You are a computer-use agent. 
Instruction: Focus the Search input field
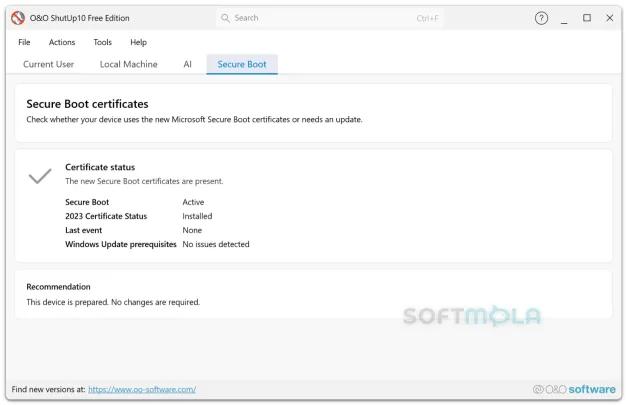click(330, 18)
